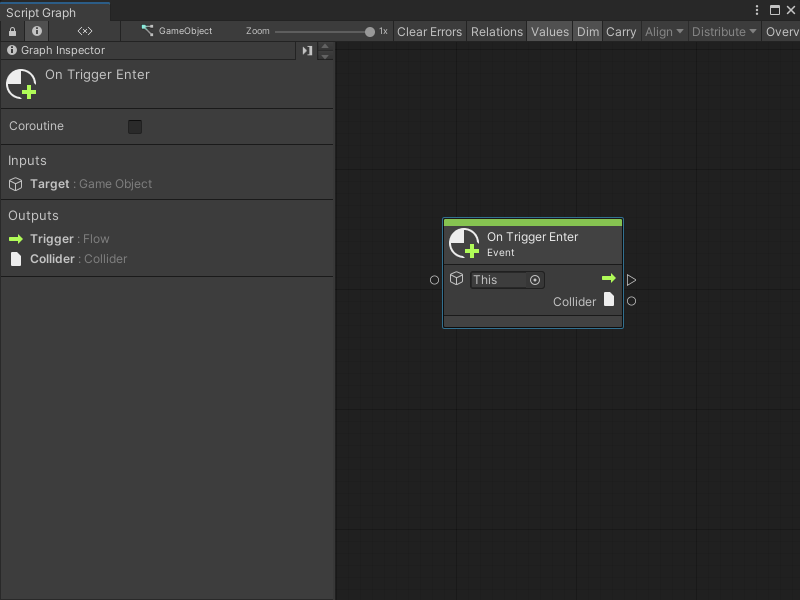Viewport: 800px width, 600px height.
Task: Toggle the Values display in the toolbar
Action: pos(549,31)
